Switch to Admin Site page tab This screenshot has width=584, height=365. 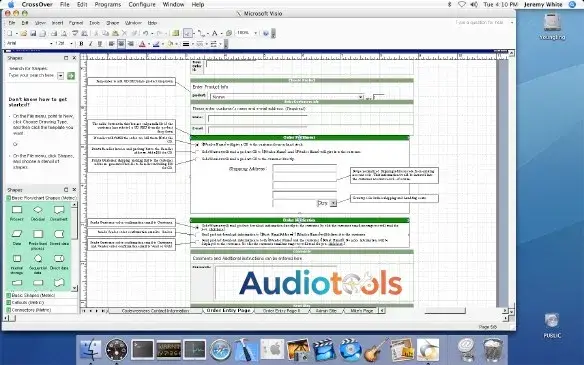coord(326,310)
